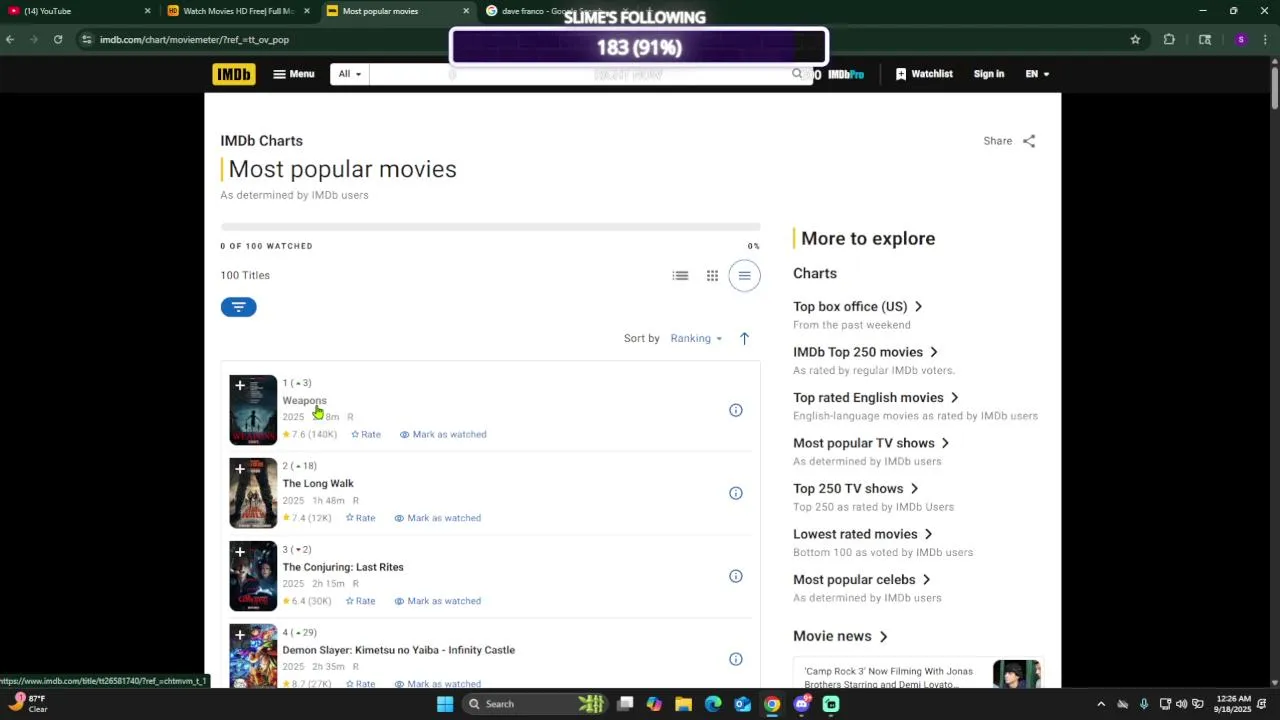Reload the page
This screenshot has width=1280, height=720.
[58, 40]
